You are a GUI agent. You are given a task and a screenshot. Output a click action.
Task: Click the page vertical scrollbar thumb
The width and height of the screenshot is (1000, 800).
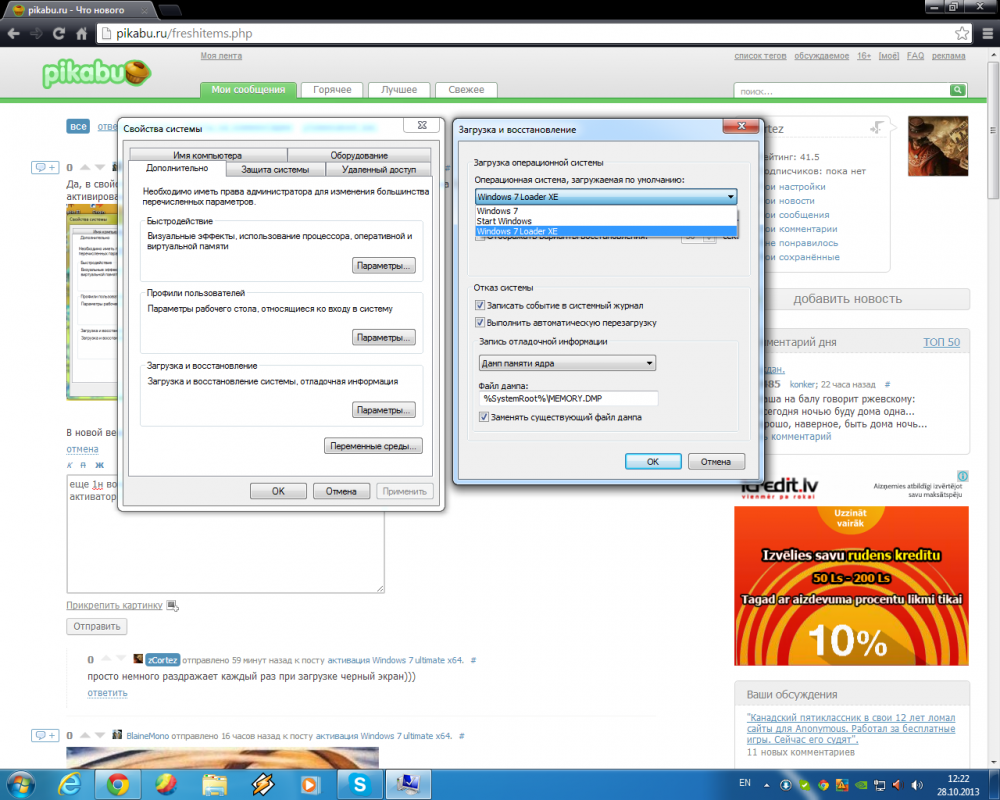(x=993, y=131)
